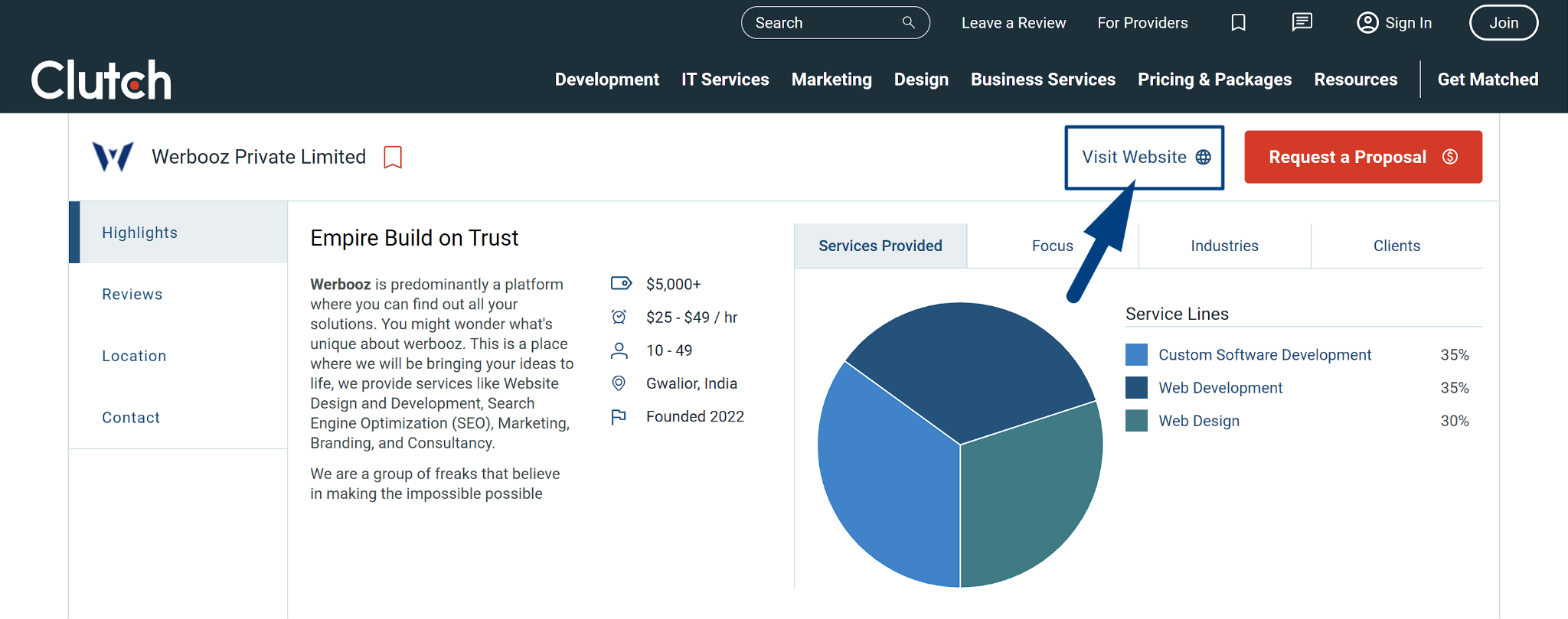The width and height of the screenshot is (1568, 619).
Task: Bookmark Werbooz Private Limited profile
Action: (x=393, y=157)
